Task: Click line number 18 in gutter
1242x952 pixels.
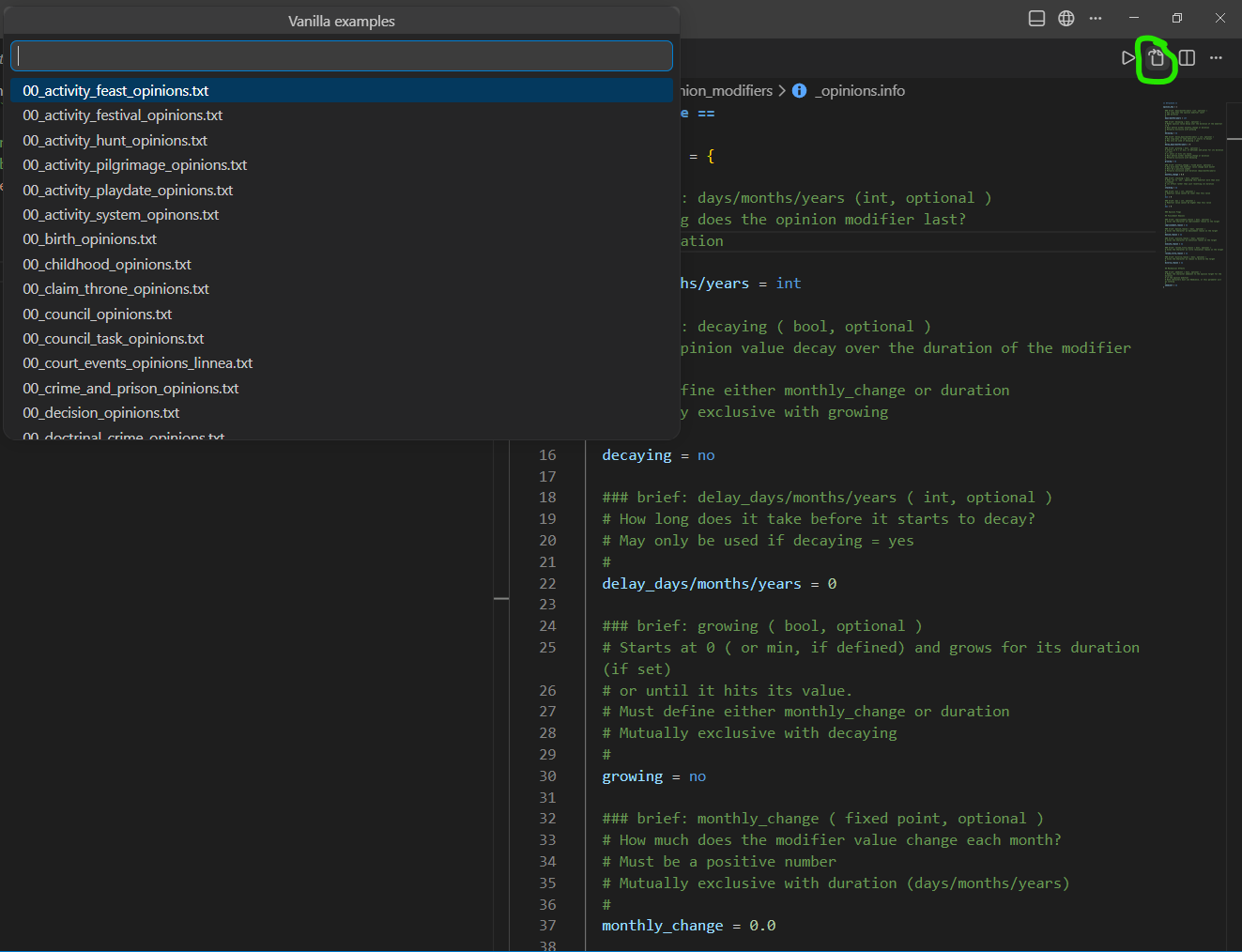Action: pyautogui.click(x=547, y=498)
